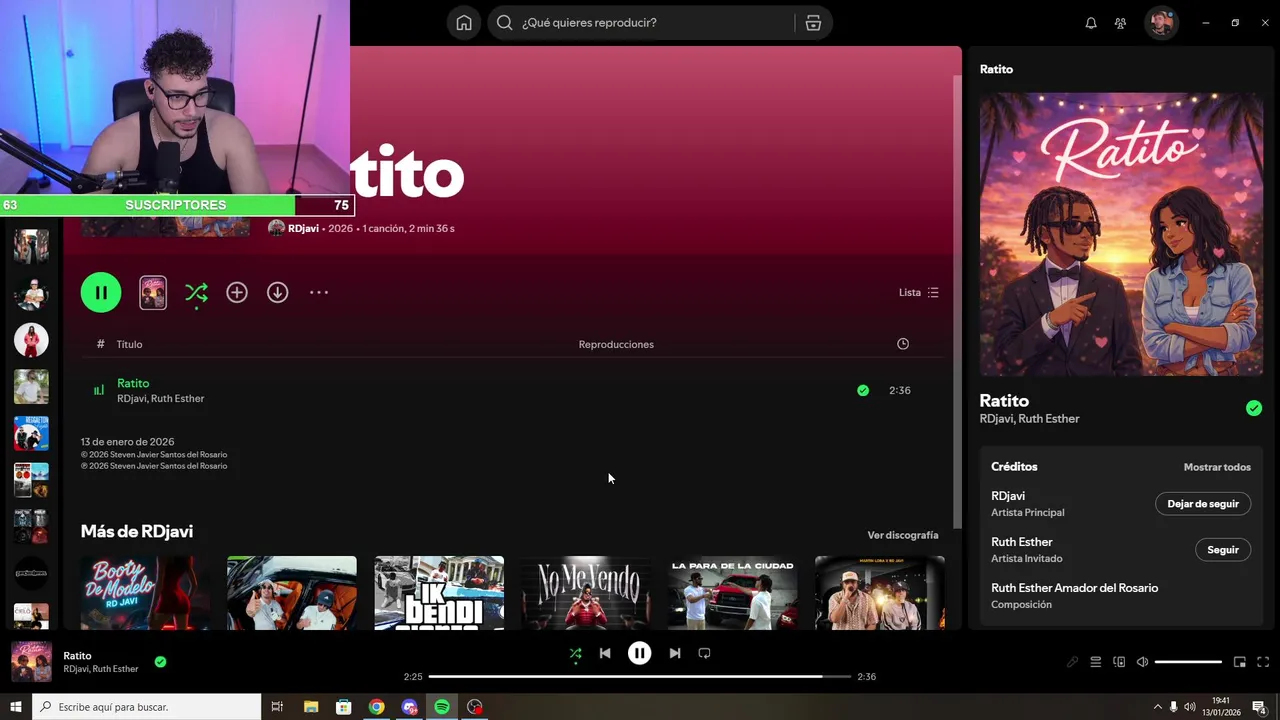Click the Ratito panel header
The height and width of the screenshot is (720, 1280).
point(996,69)
